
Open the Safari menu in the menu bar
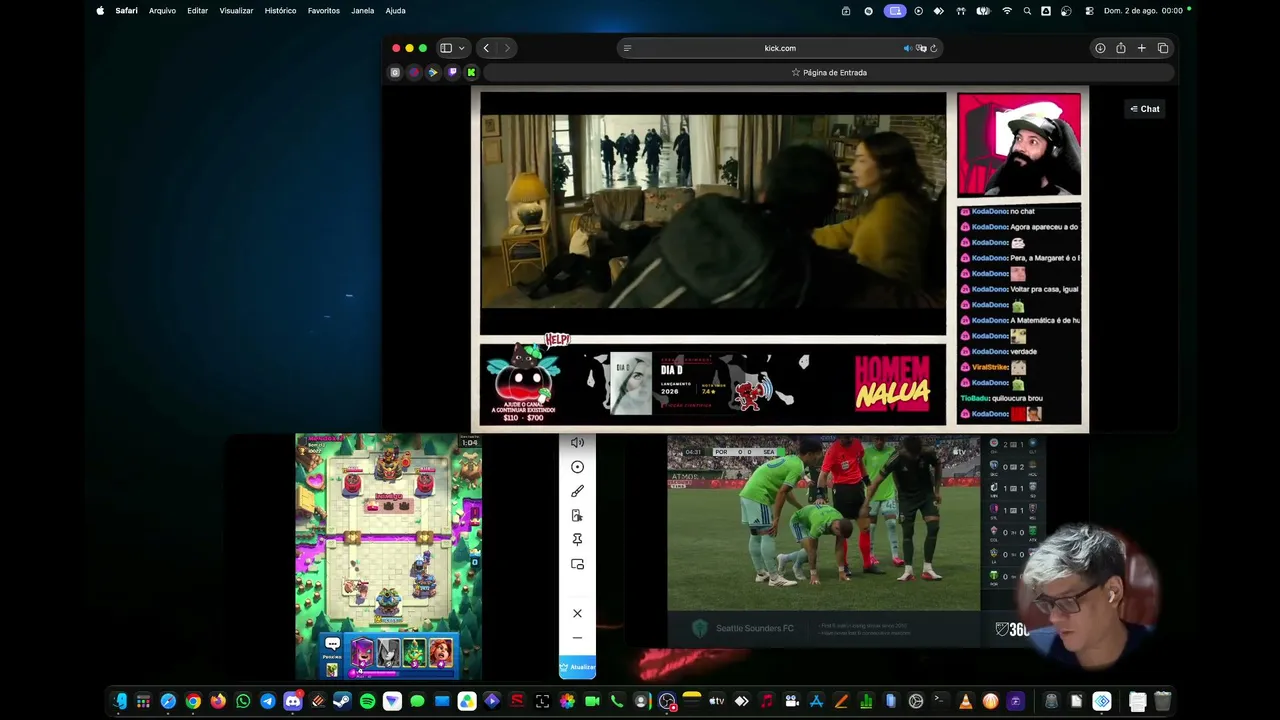(126, 11)
